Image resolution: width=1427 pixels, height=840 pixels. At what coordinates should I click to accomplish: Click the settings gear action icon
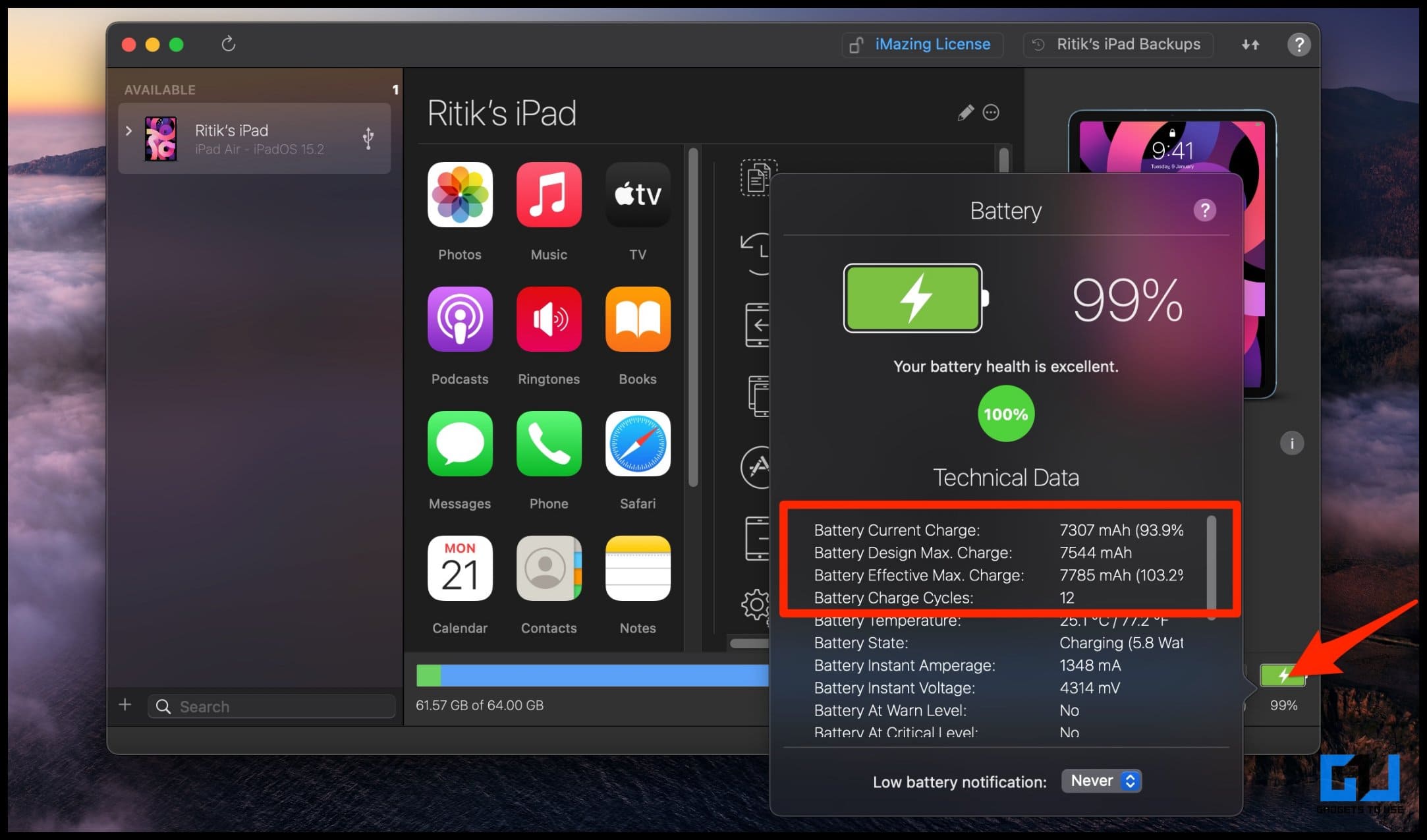click(x=756, y=605)
